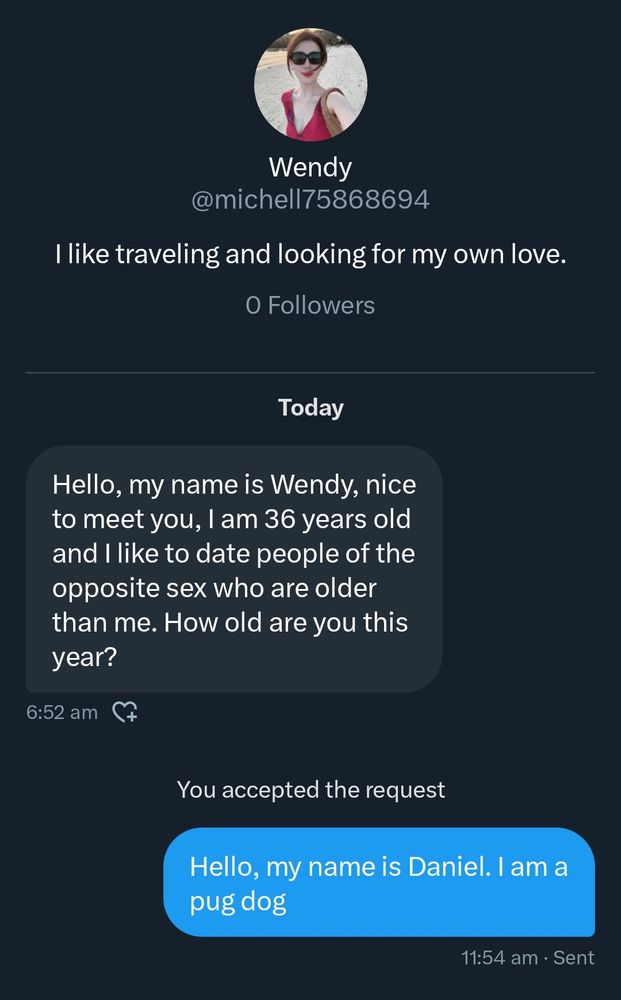Click 'pug dog' in the sent message

[238, 902]
